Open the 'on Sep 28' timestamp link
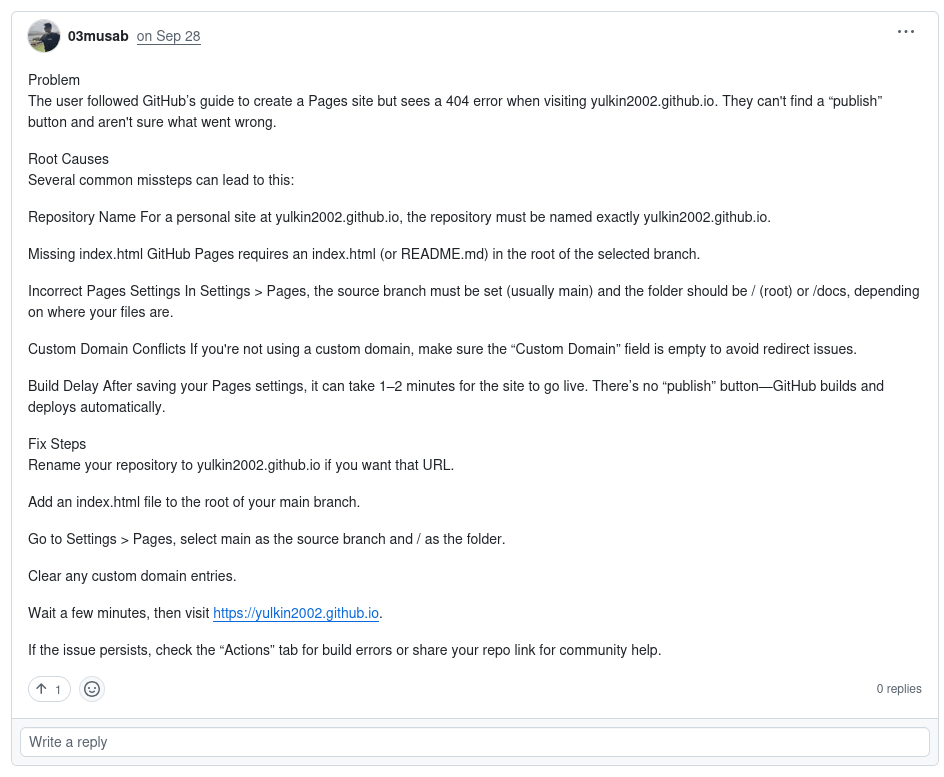This screenshot has width=944, height=777. [x=168, y=36]
